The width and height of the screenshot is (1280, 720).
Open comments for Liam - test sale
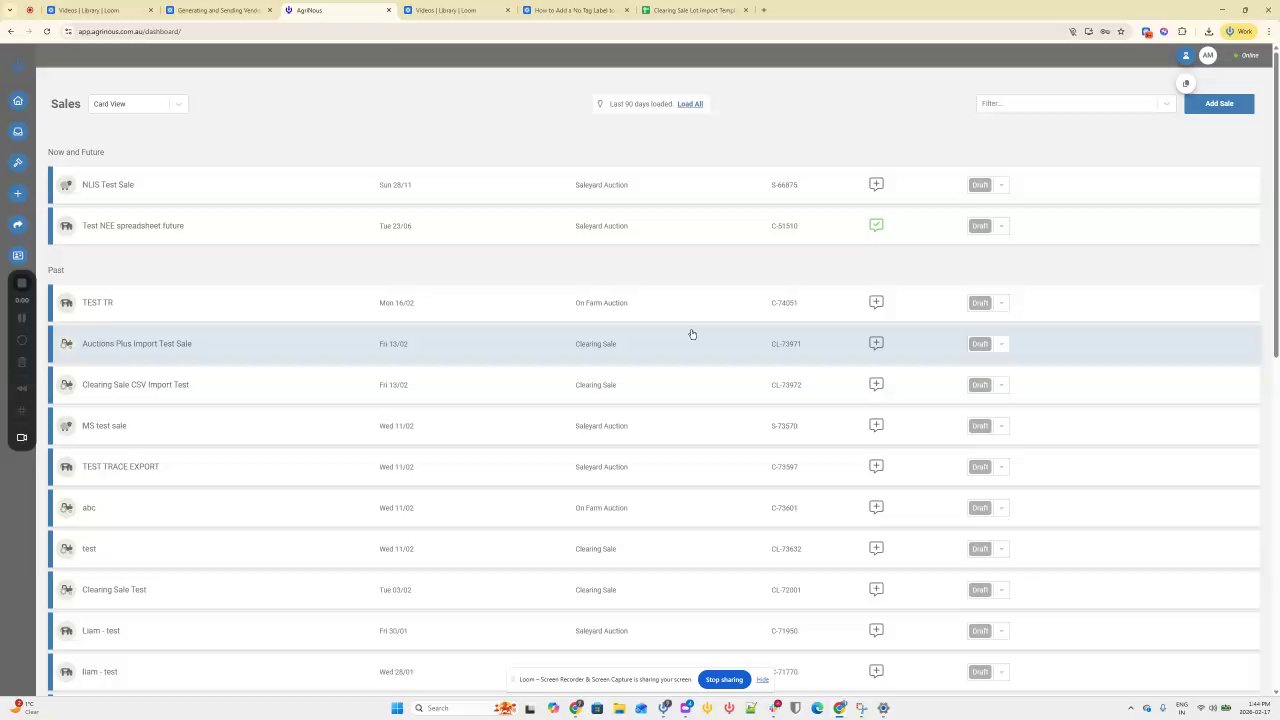tap(876, 630)
